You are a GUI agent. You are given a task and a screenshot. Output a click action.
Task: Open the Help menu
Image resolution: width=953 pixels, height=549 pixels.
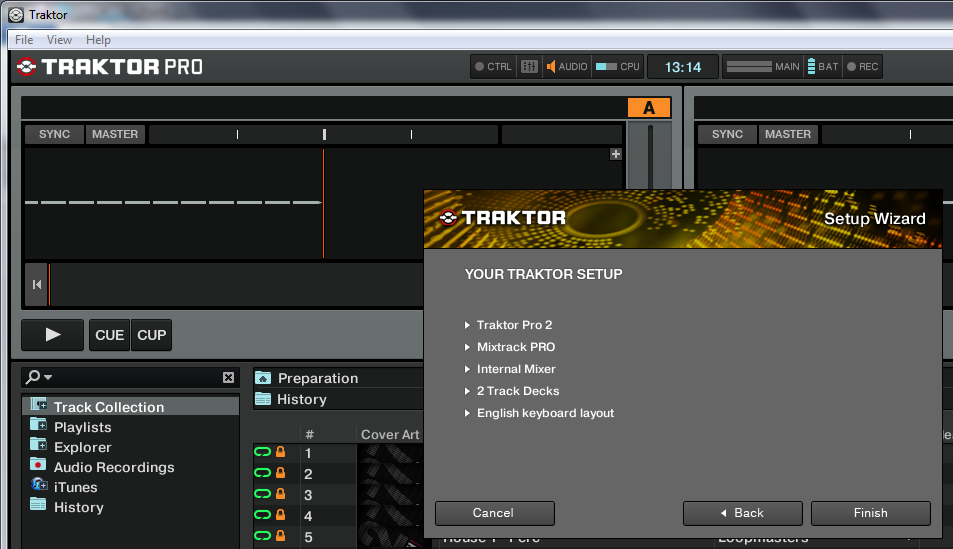(x=98, y=40)
